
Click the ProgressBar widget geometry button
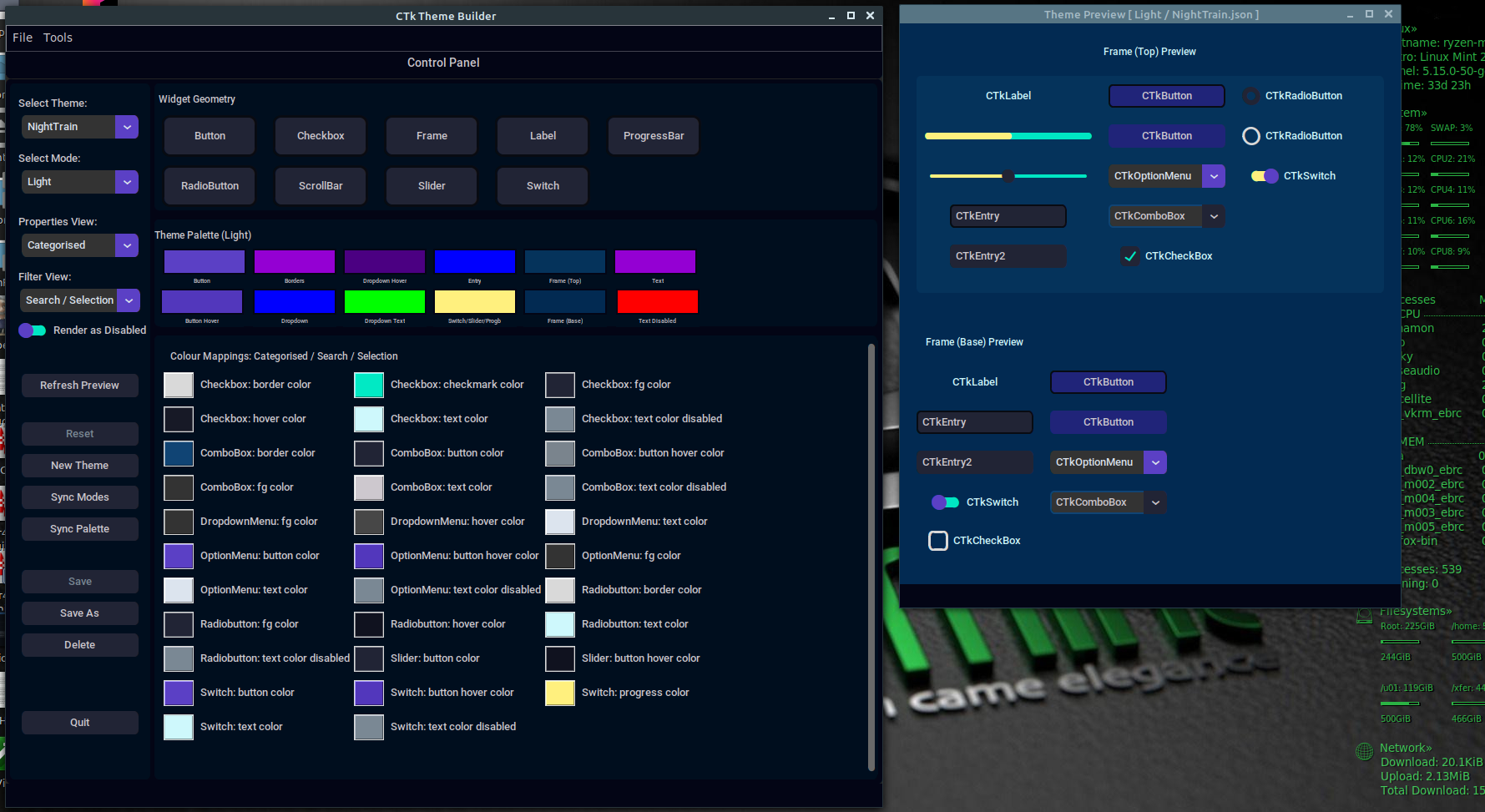click(653, 135)
